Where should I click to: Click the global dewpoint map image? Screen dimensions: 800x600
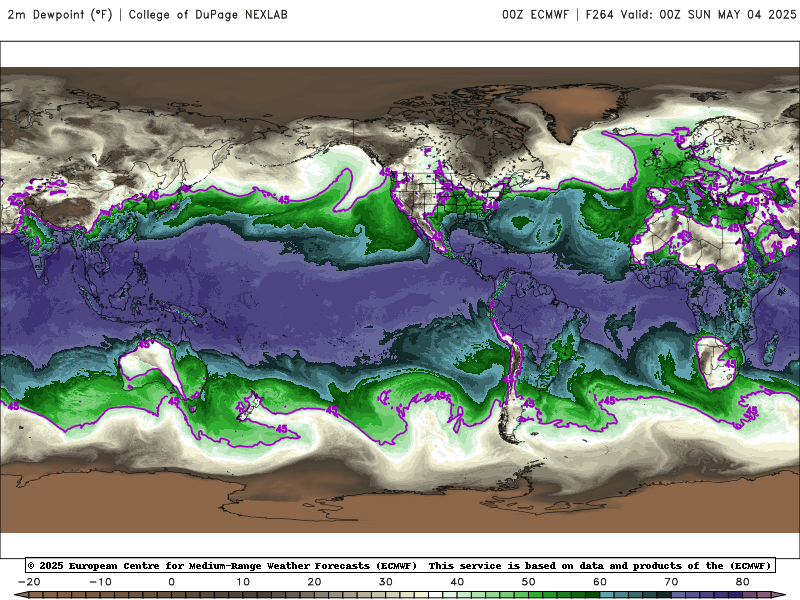tap(400, 300)
